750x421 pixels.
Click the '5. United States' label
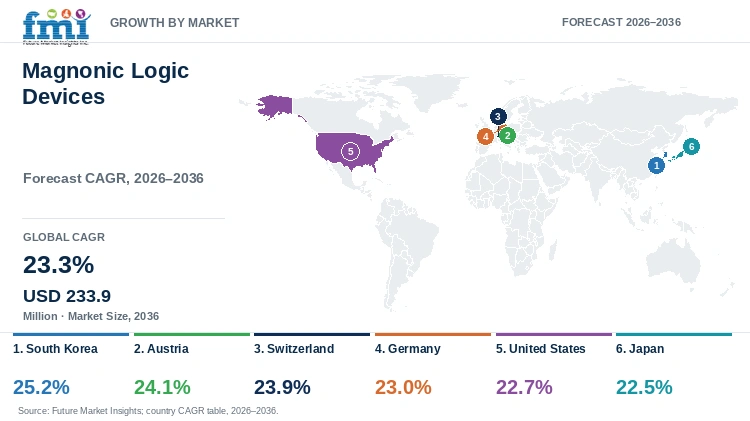(540, 349)
